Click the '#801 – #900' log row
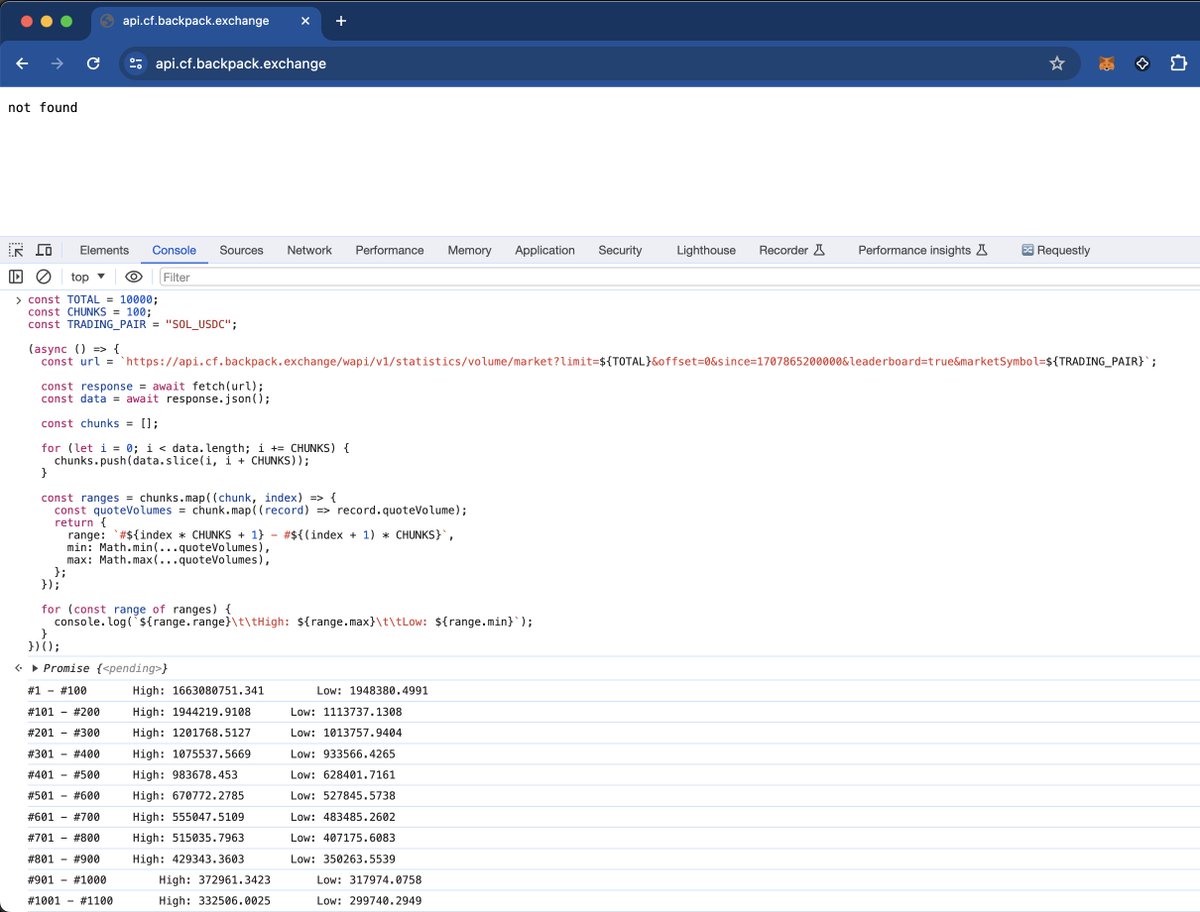The height and width of the screenshot is (912, 1200). [600, 859]
